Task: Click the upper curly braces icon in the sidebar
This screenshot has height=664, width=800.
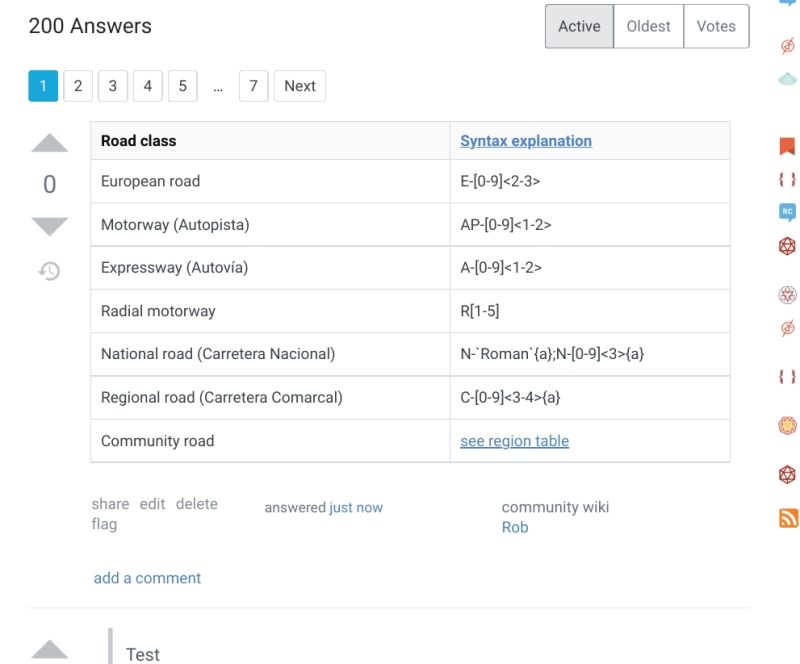Action: tap(787, 178)
